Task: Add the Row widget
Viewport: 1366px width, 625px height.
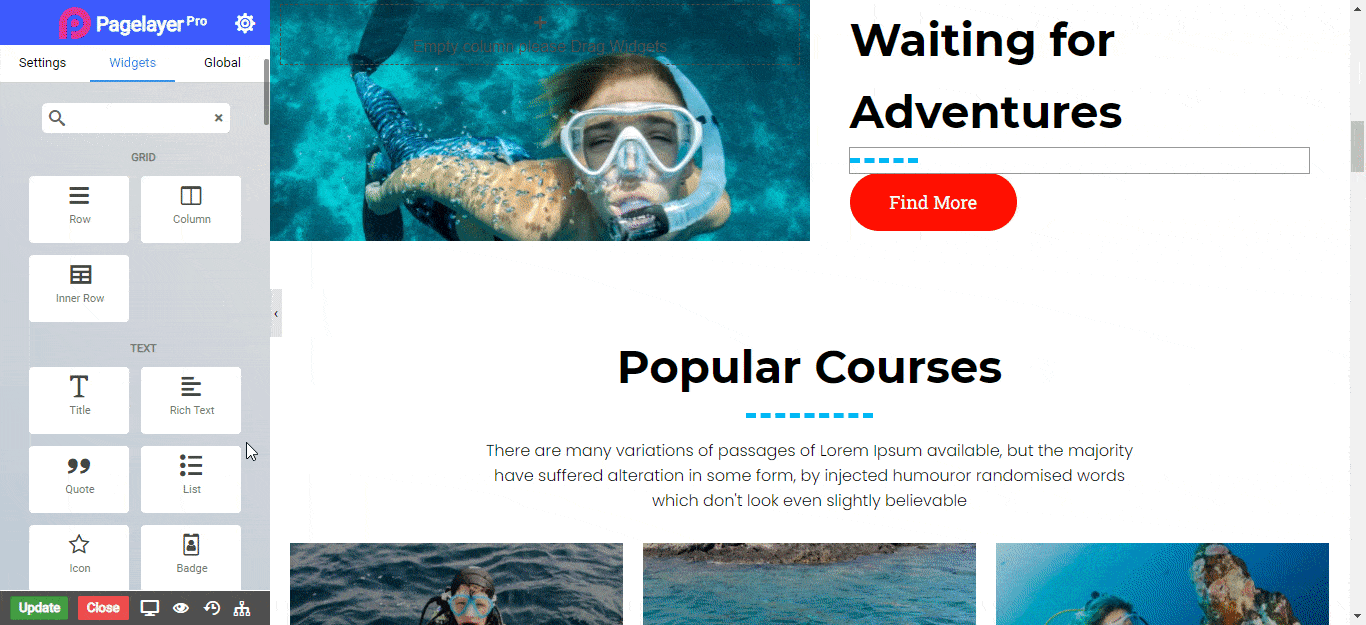Action: pos(79,209)
